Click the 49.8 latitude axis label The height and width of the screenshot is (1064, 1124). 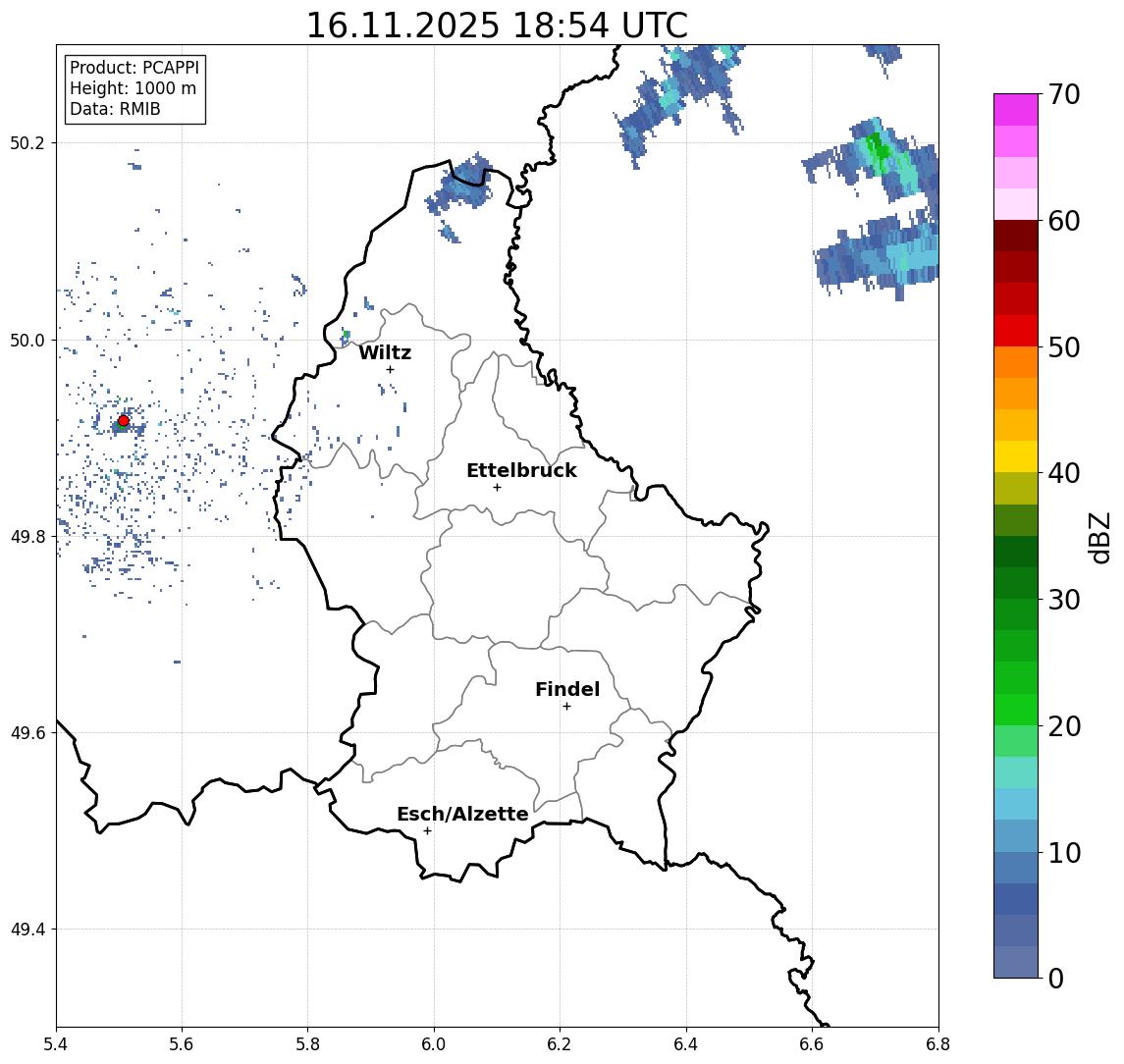tap(27, 536)
